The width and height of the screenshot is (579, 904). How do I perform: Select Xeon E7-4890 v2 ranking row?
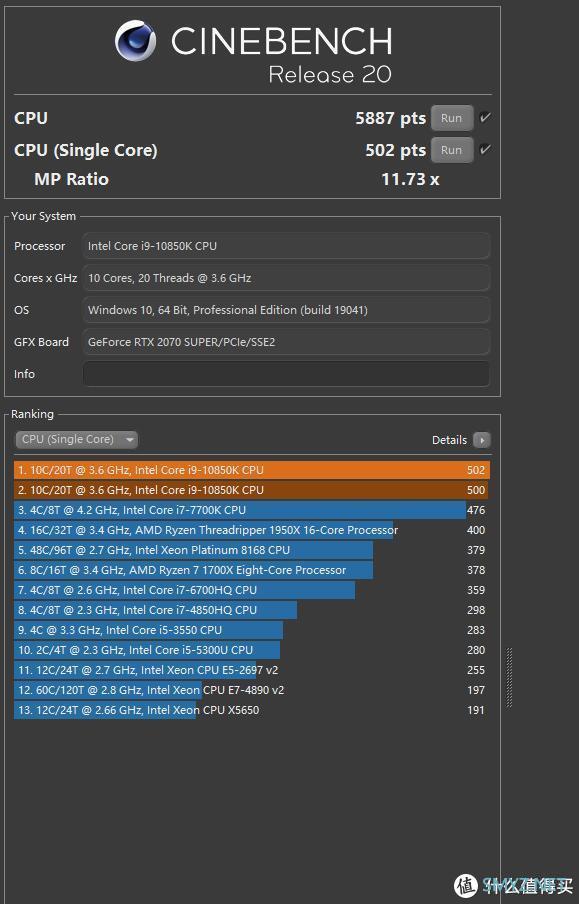252,690
